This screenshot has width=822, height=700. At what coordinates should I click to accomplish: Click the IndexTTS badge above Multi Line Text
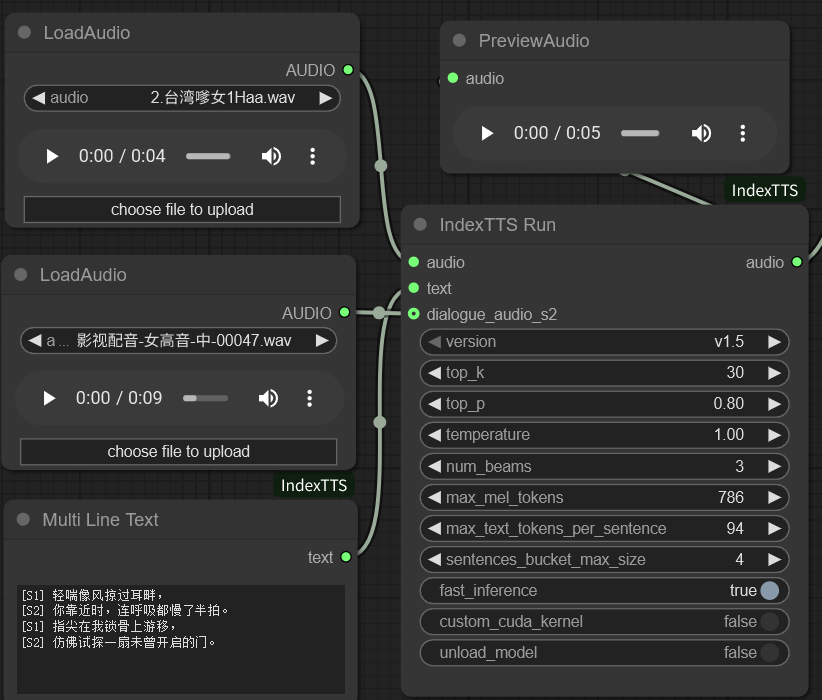[314, 485]
